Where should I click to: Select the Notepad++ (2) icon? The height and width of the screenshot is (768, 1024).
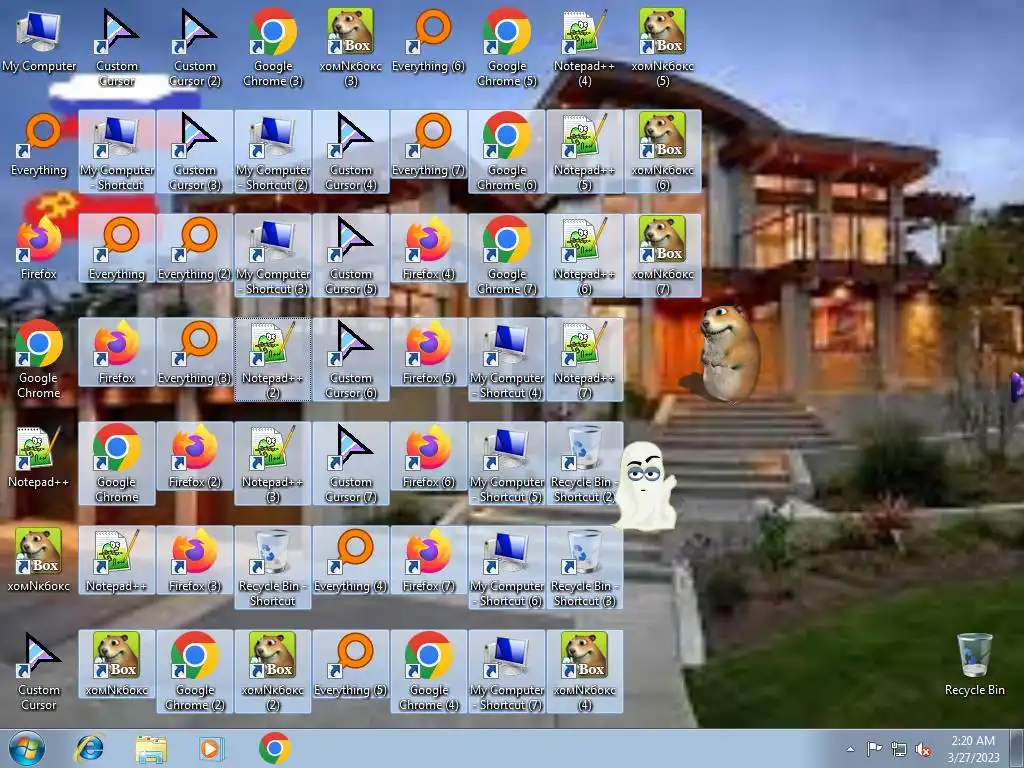pos(273,359)
